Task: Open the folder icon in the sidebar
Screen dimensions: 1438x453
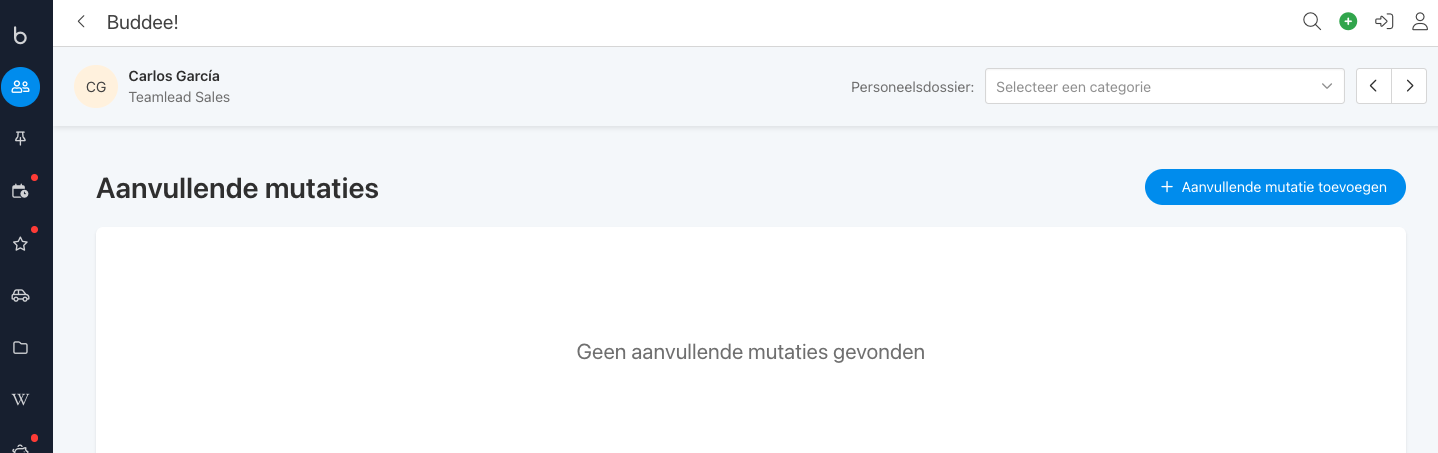Action: click(x=20, y=348)
